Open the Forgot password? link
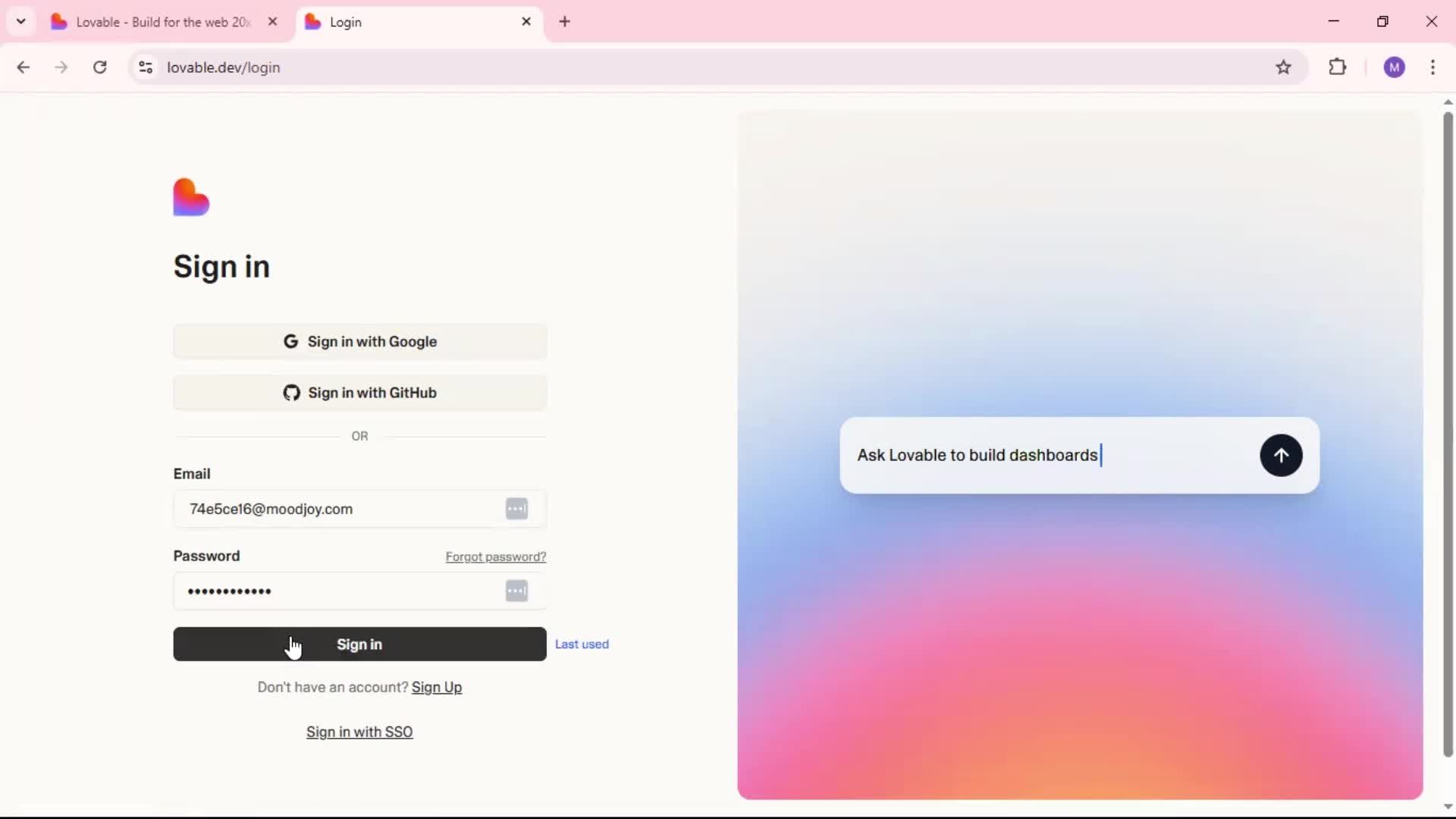The width and height of the screenshot is (1456, 819). tap(496, 557)
